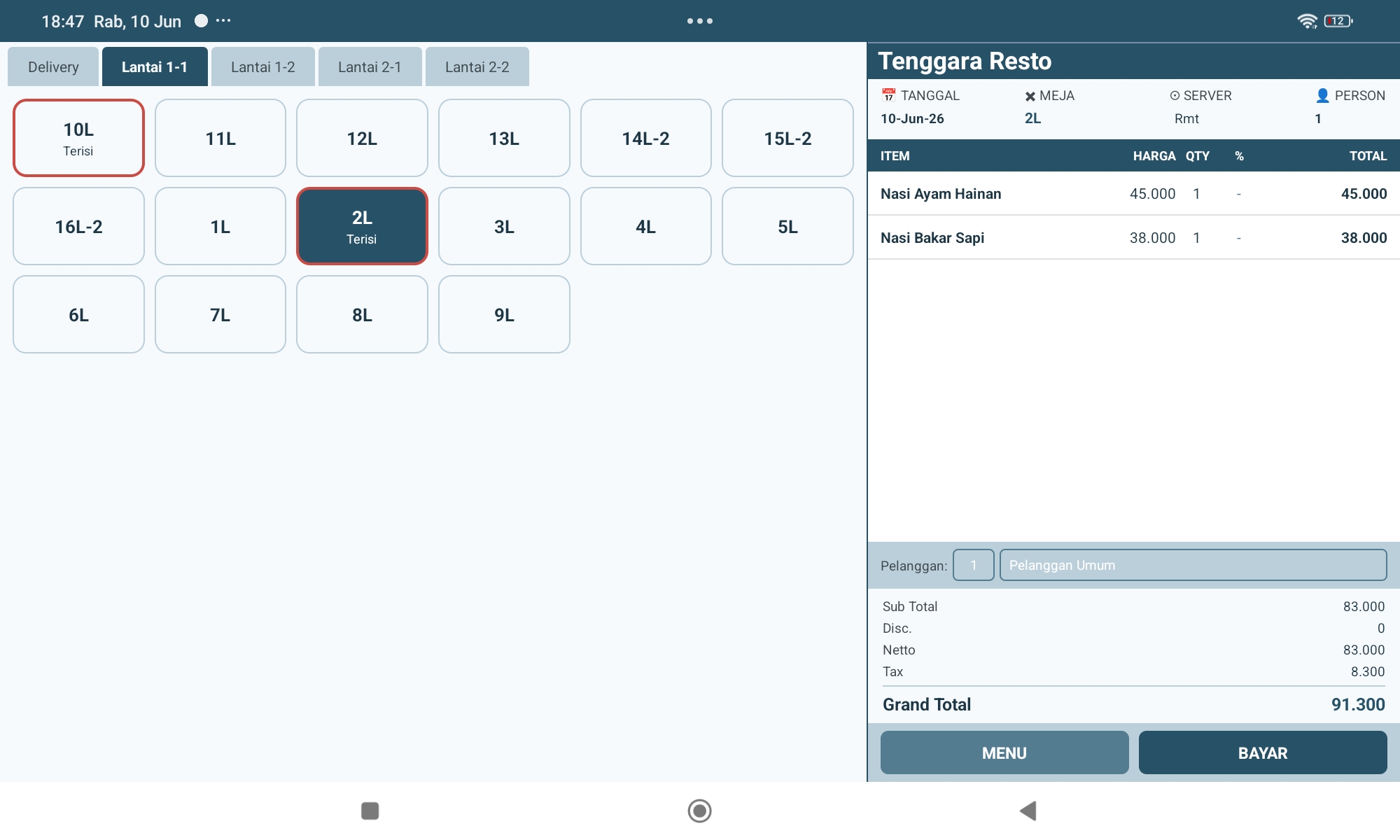Switch to the Lantai 1-1 tab
Image resolution: width=1400 pixels, height=840 pixels.
coord(155,66)
